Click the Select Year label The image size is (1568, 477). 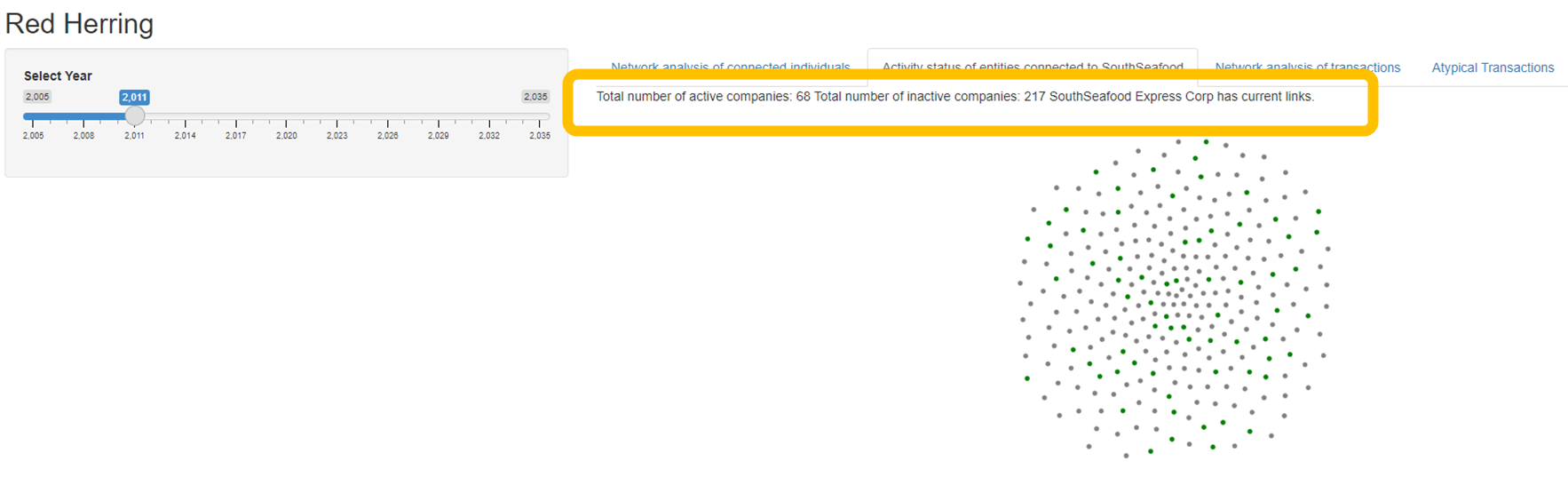[x=58, y=76]
